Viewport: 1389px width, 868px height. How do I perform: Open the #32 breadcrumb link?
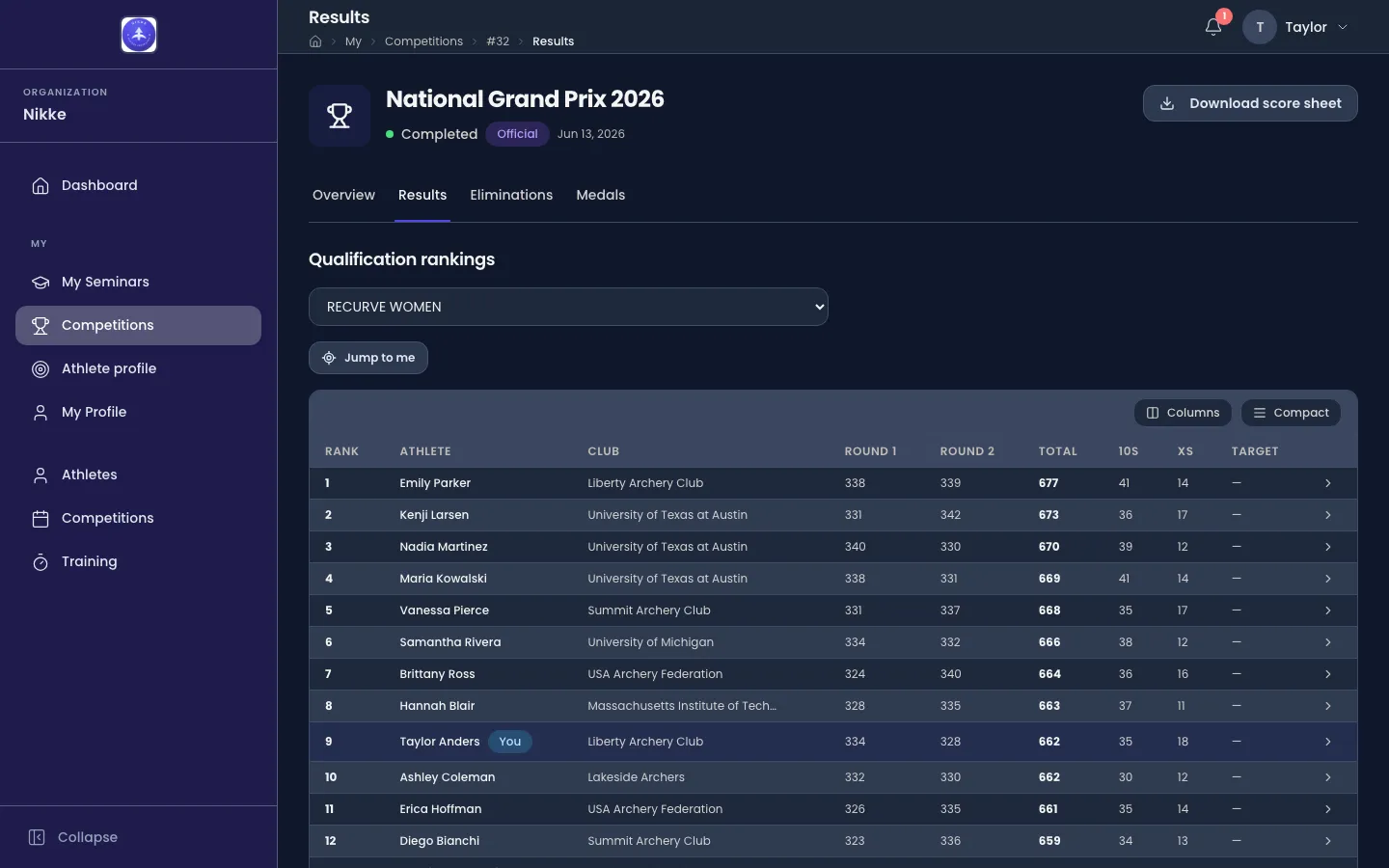[498, 41]
